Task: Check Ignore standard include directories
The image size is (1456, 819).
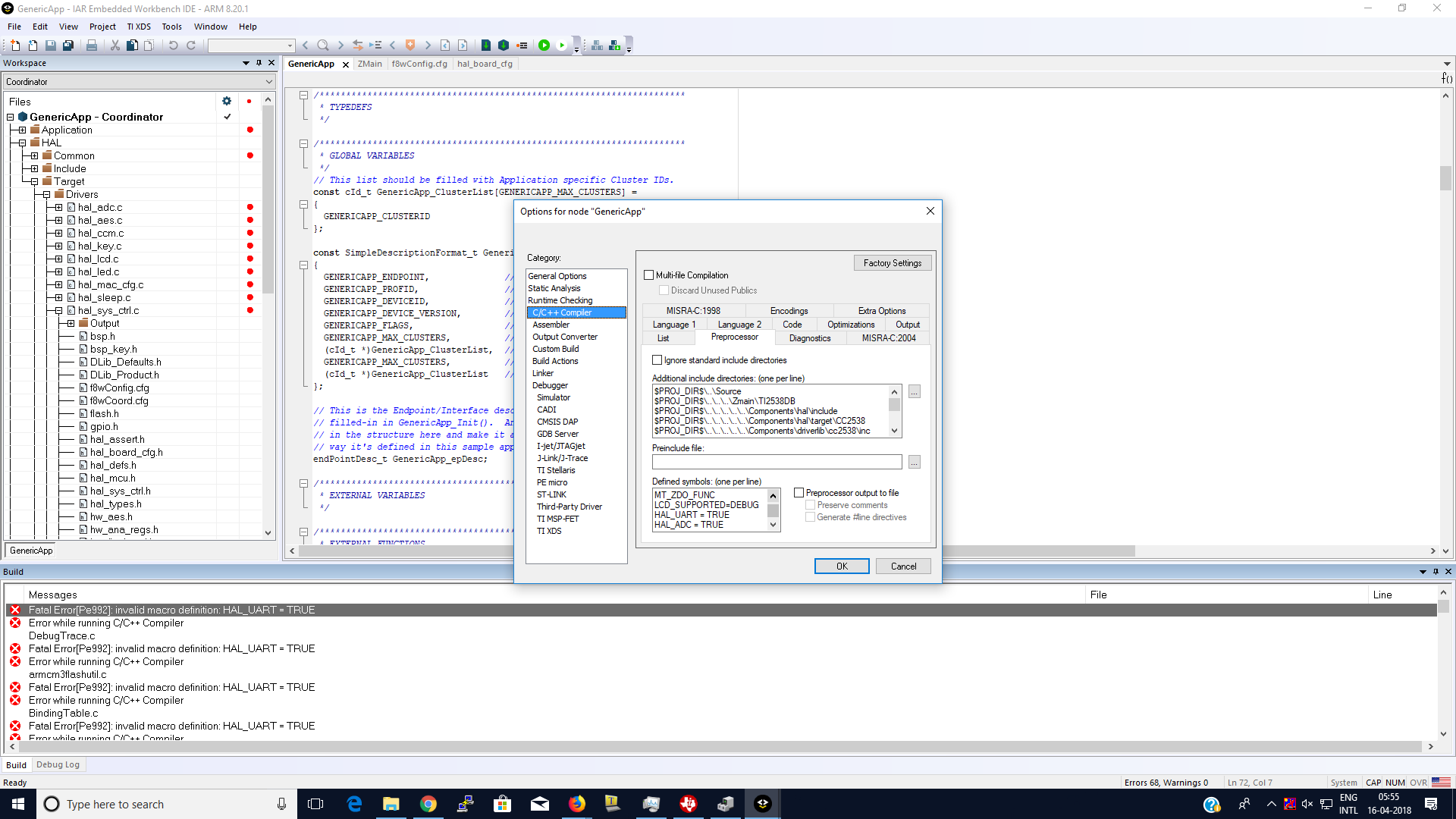Action: (x=657, y=360)
